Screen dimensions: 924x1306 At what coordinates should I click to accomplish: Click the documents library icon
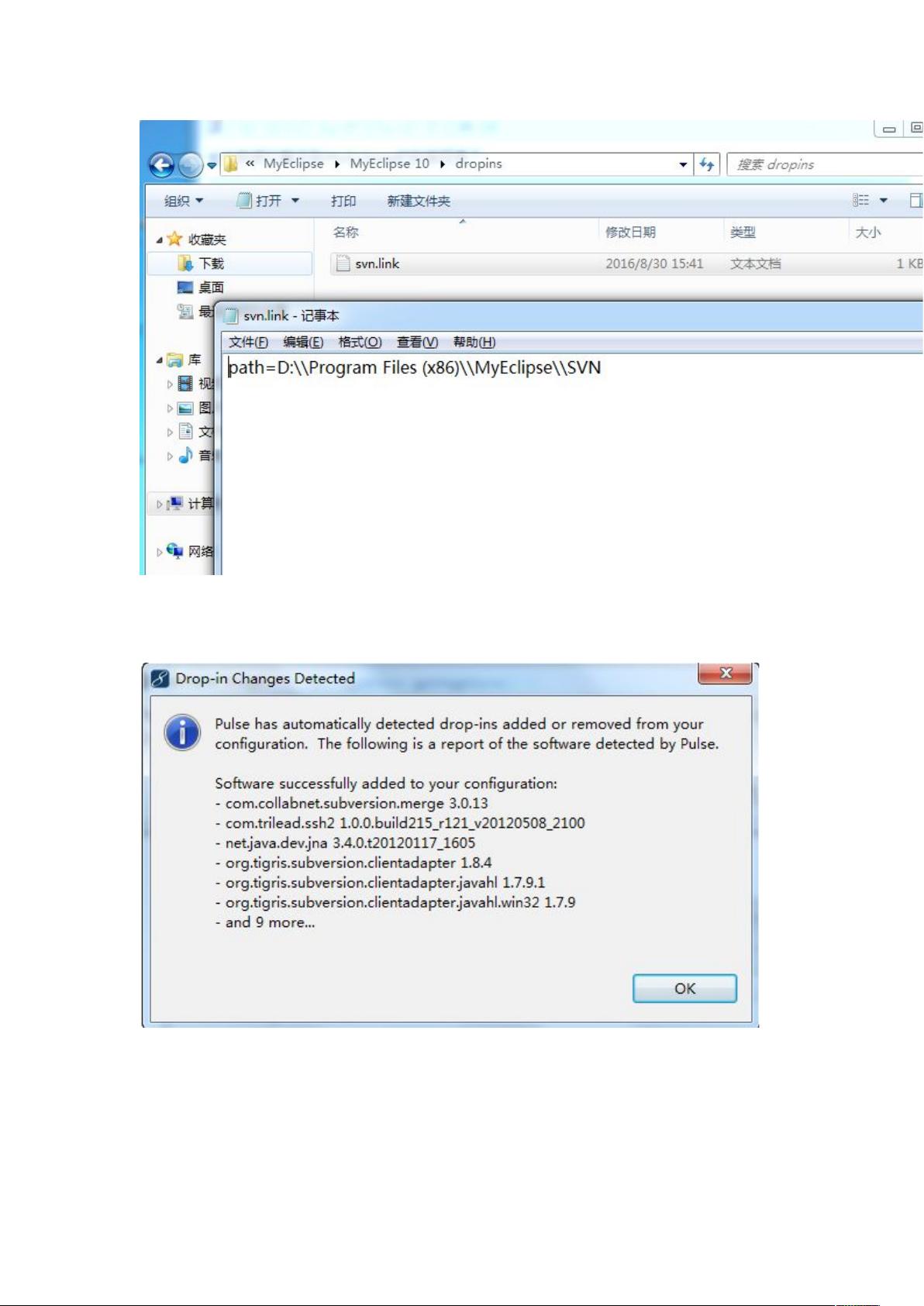[x=185, y=432]
